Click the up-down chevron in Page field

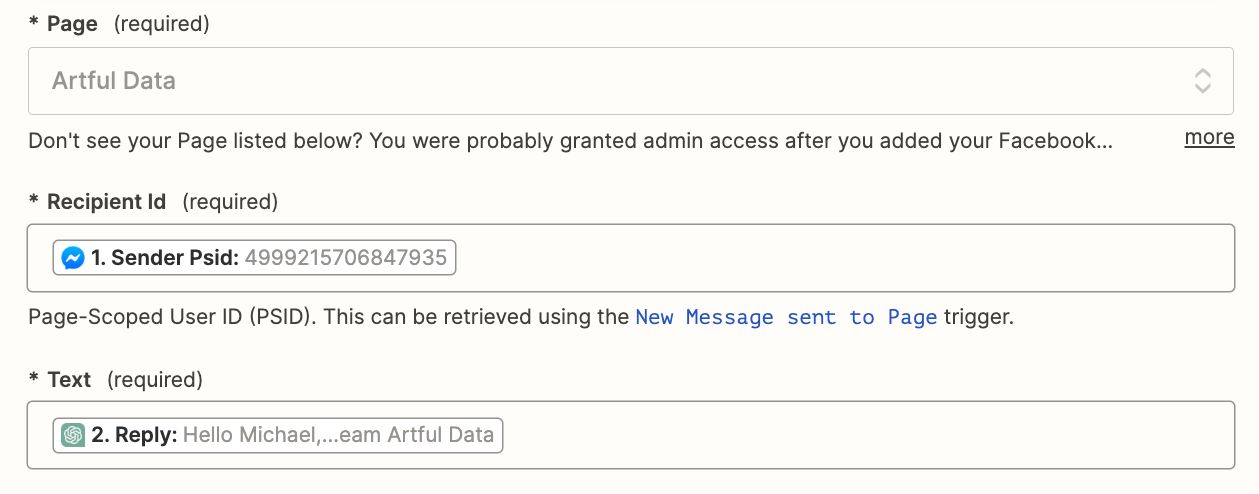1203,81
